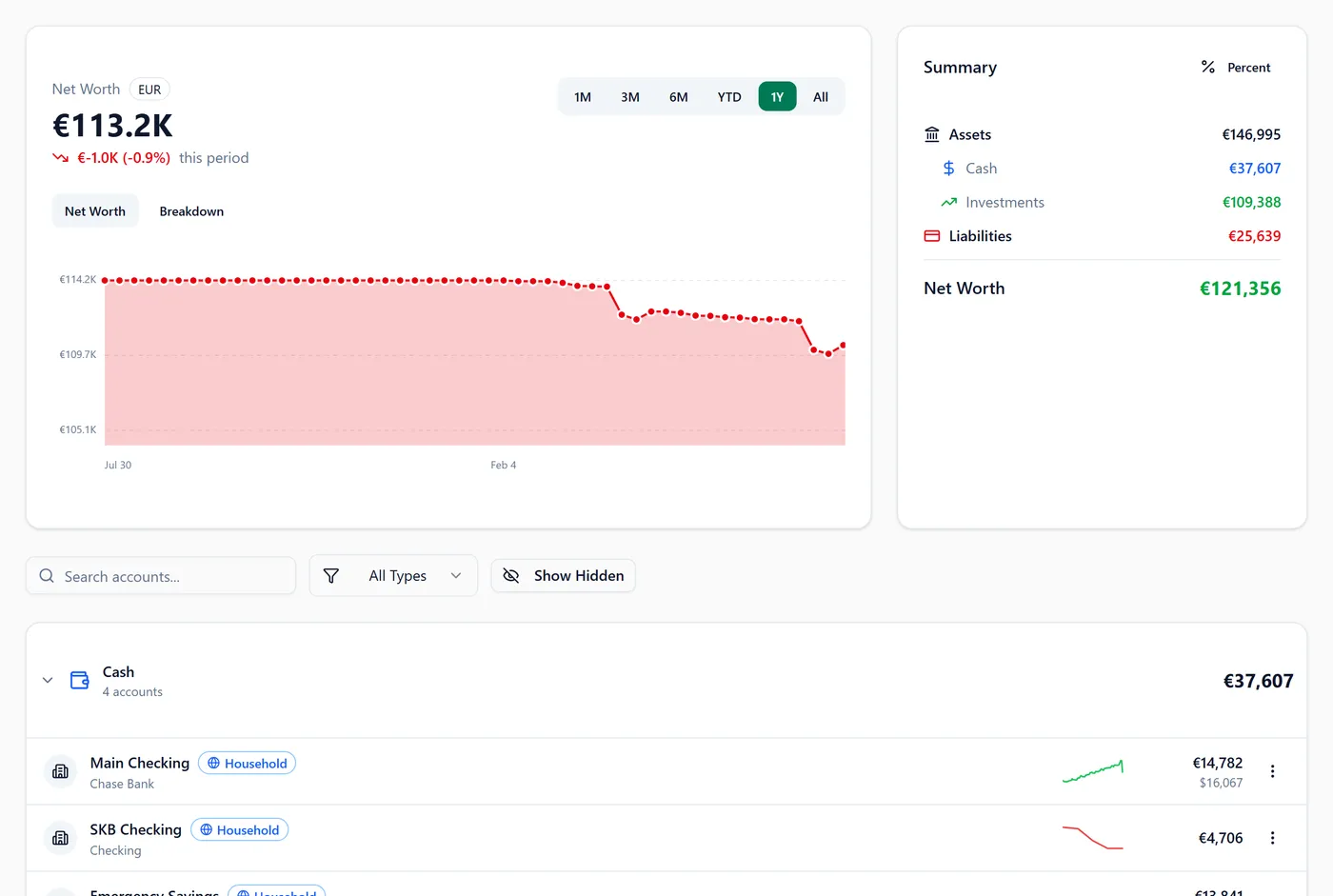This screenshot has height=896, width=1333.
Task: Click the Main Checking account name
Action: tap(140, 763)
